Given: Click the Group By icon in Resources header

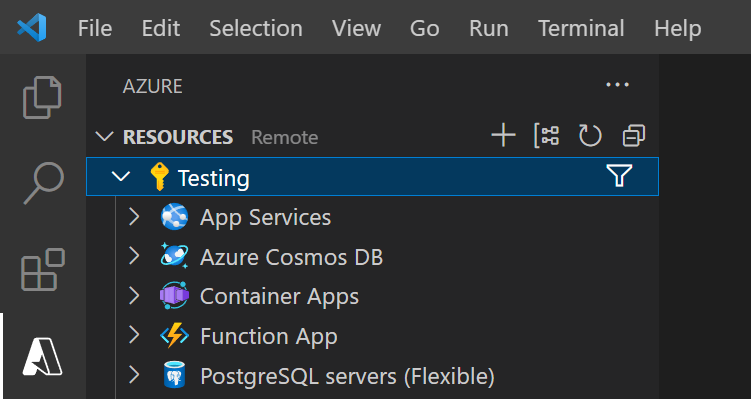Looking at the screenshot, I should (546, 136).
